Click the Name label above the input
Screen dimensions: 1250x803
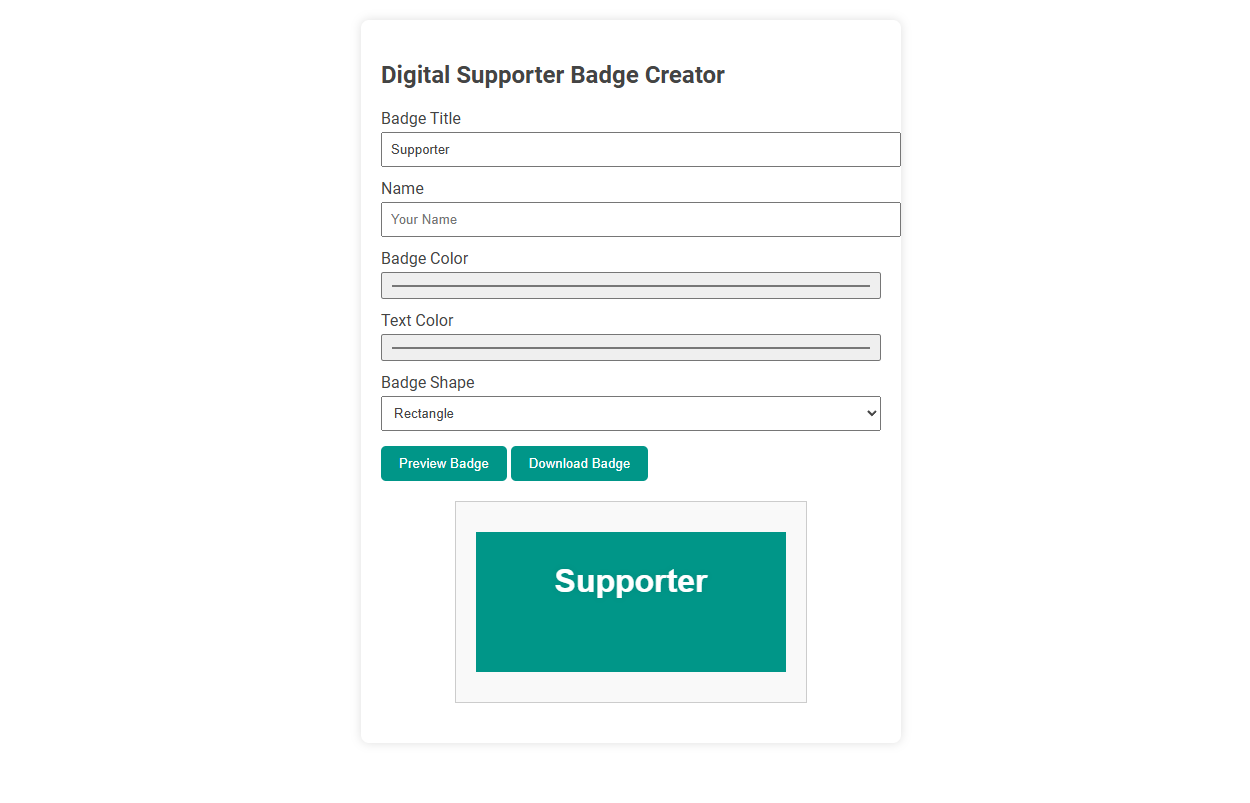(x=402, y=188)
